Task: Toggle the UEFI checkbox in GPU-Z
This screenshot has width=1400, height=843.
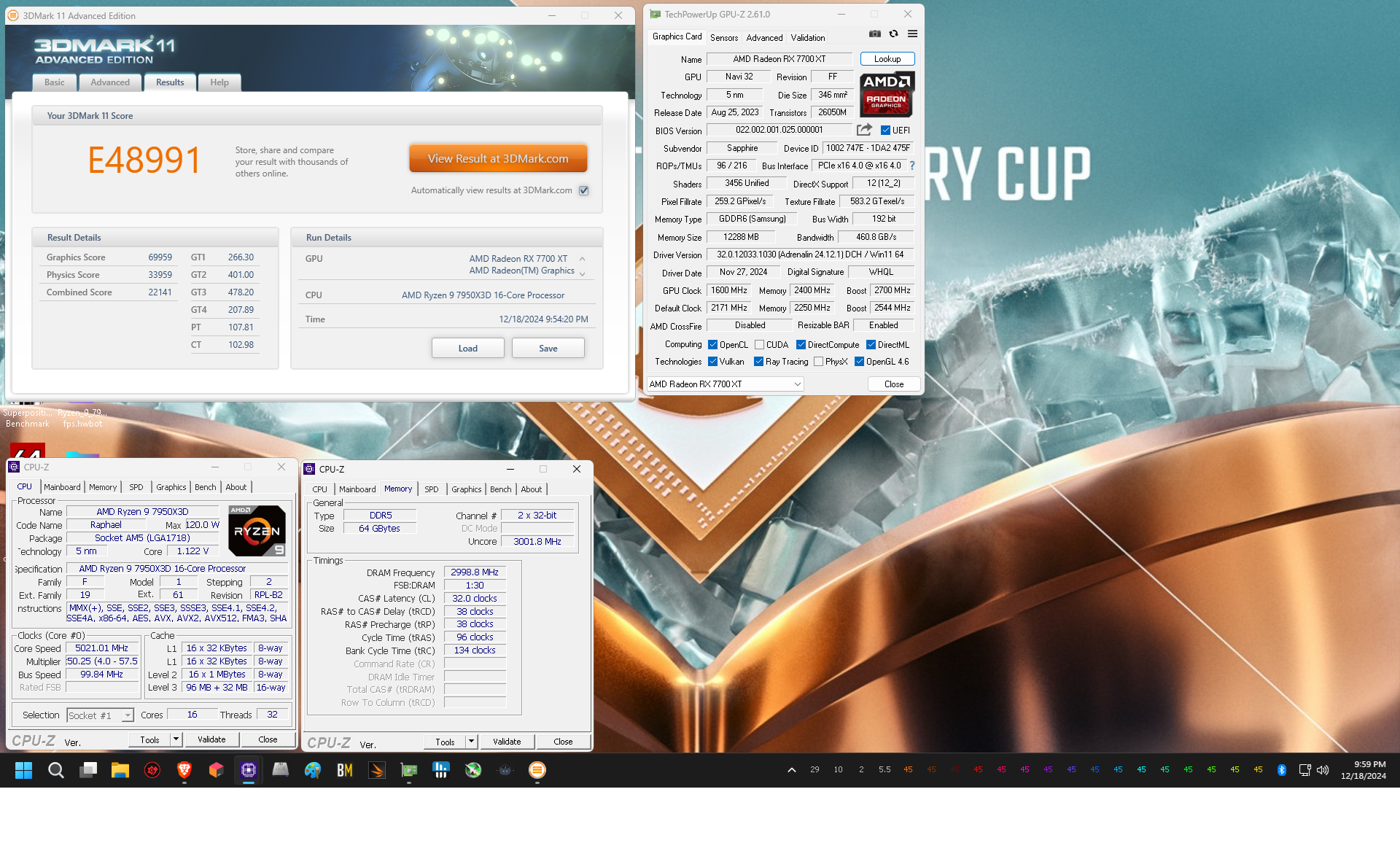Action: click(x=885, y=131)
